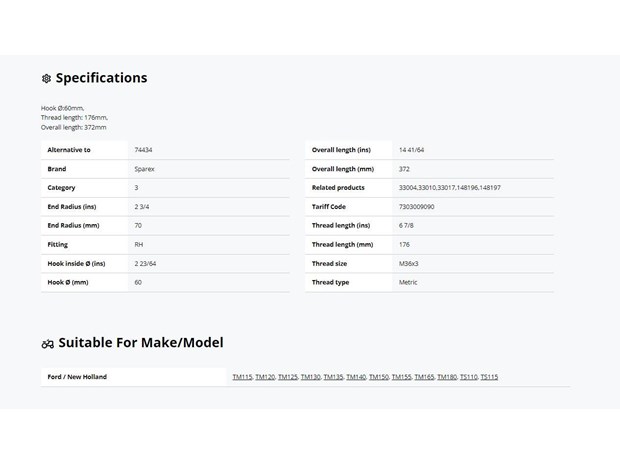Select the TM180 model link
Screen dimensions: 620x465
(x=447, y=377)
